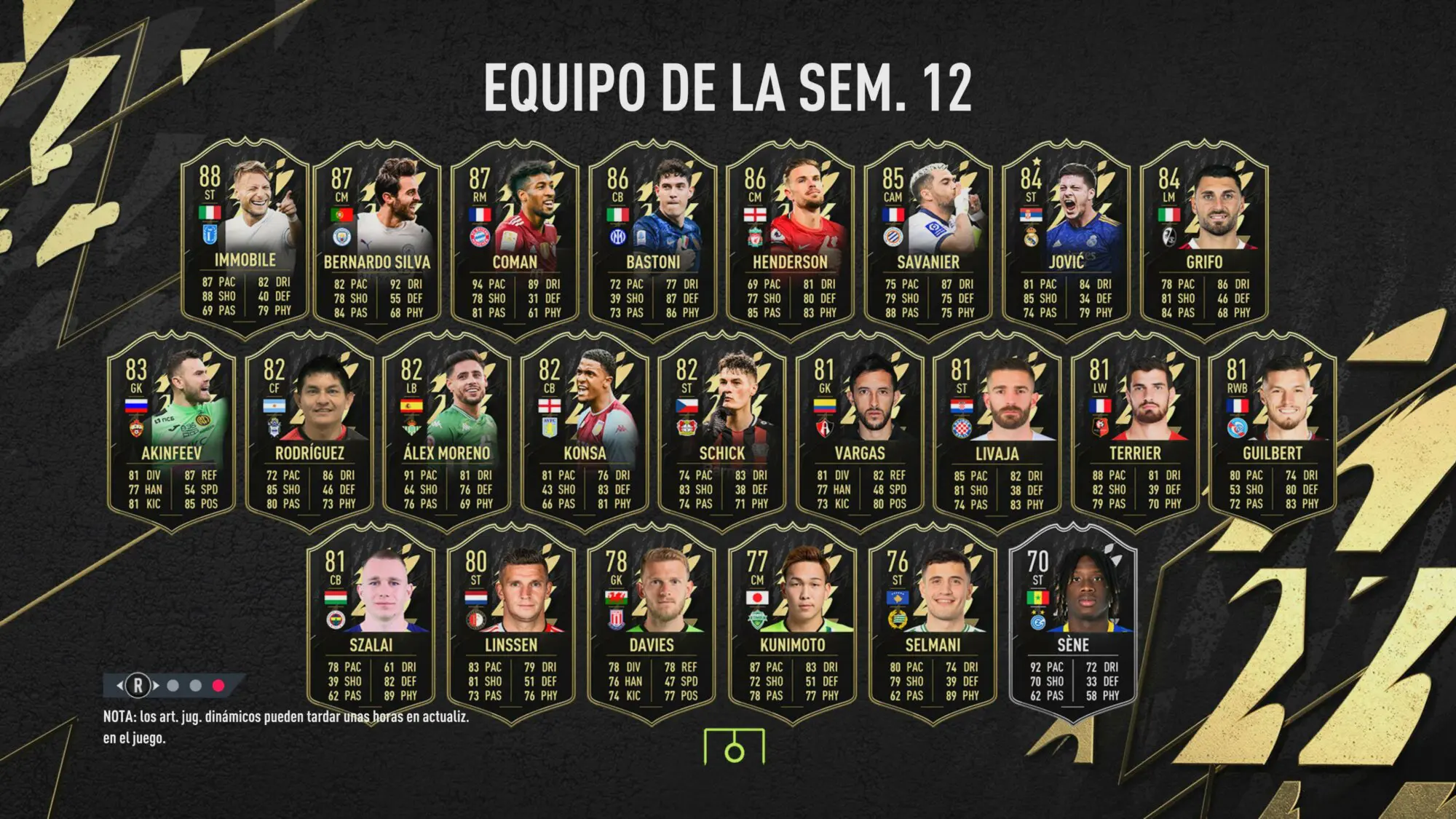Click Manchester City badge on Bernardo Silva card
1456x819 pixels.
click(341, 236)
